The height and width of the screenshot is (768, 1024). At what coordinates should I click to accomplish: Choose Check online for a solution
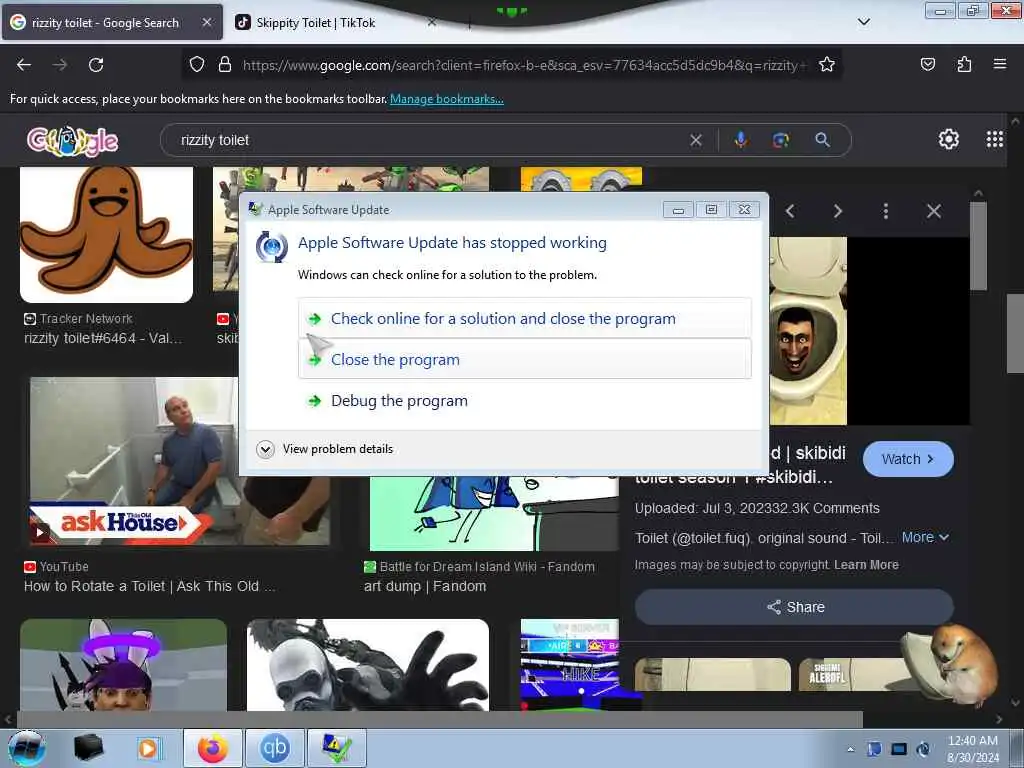524,319
